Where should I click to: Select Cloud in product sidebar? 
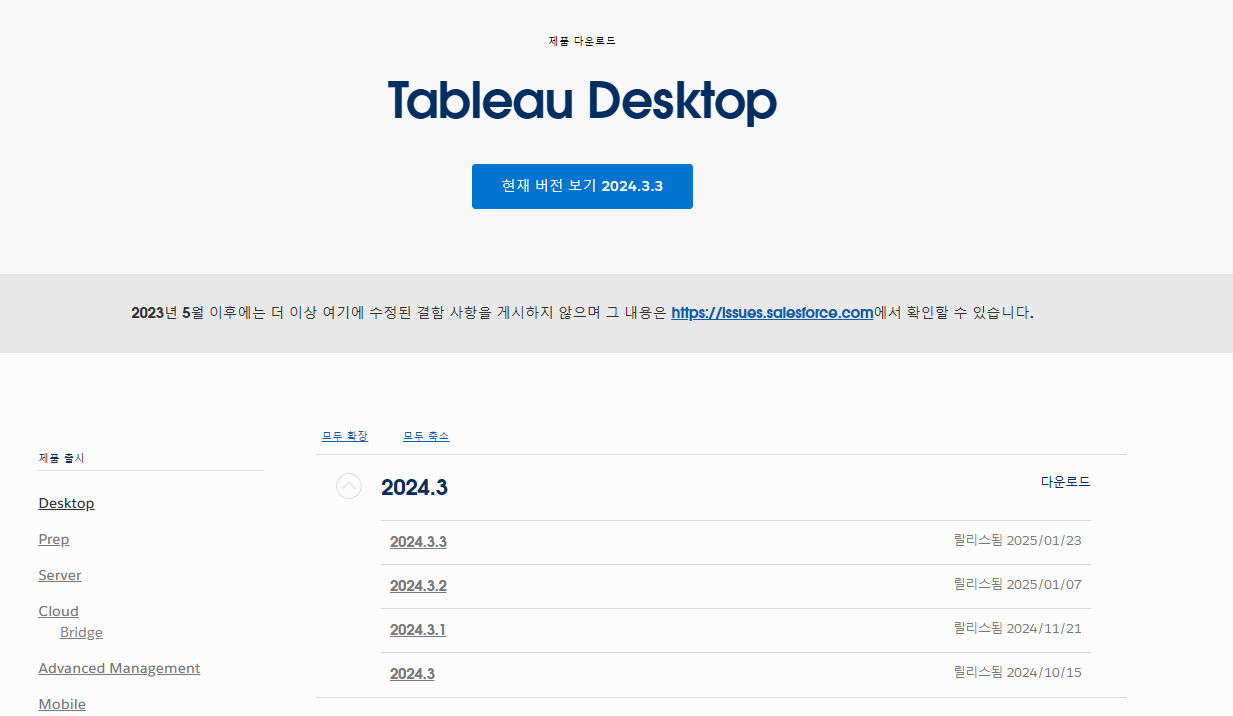click(x=58, y=611)
